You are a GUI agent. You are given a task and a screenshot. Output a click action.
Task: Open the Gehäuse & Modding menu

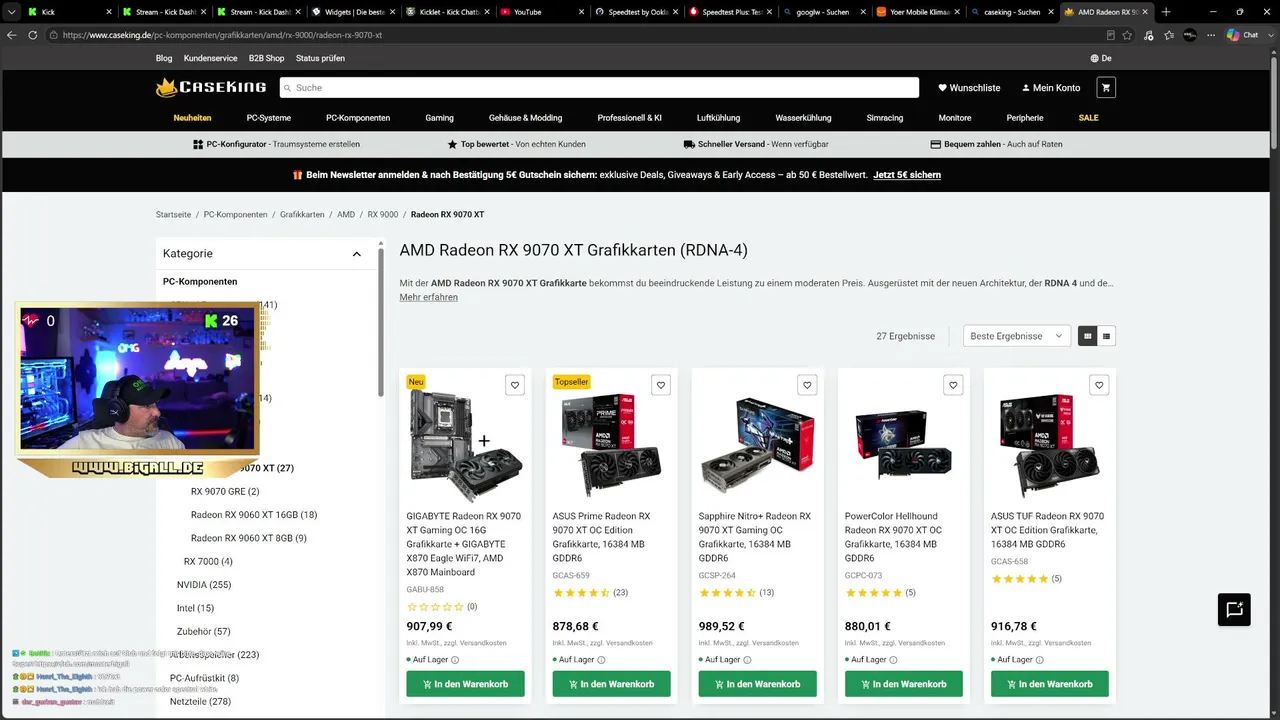[526, 118]
